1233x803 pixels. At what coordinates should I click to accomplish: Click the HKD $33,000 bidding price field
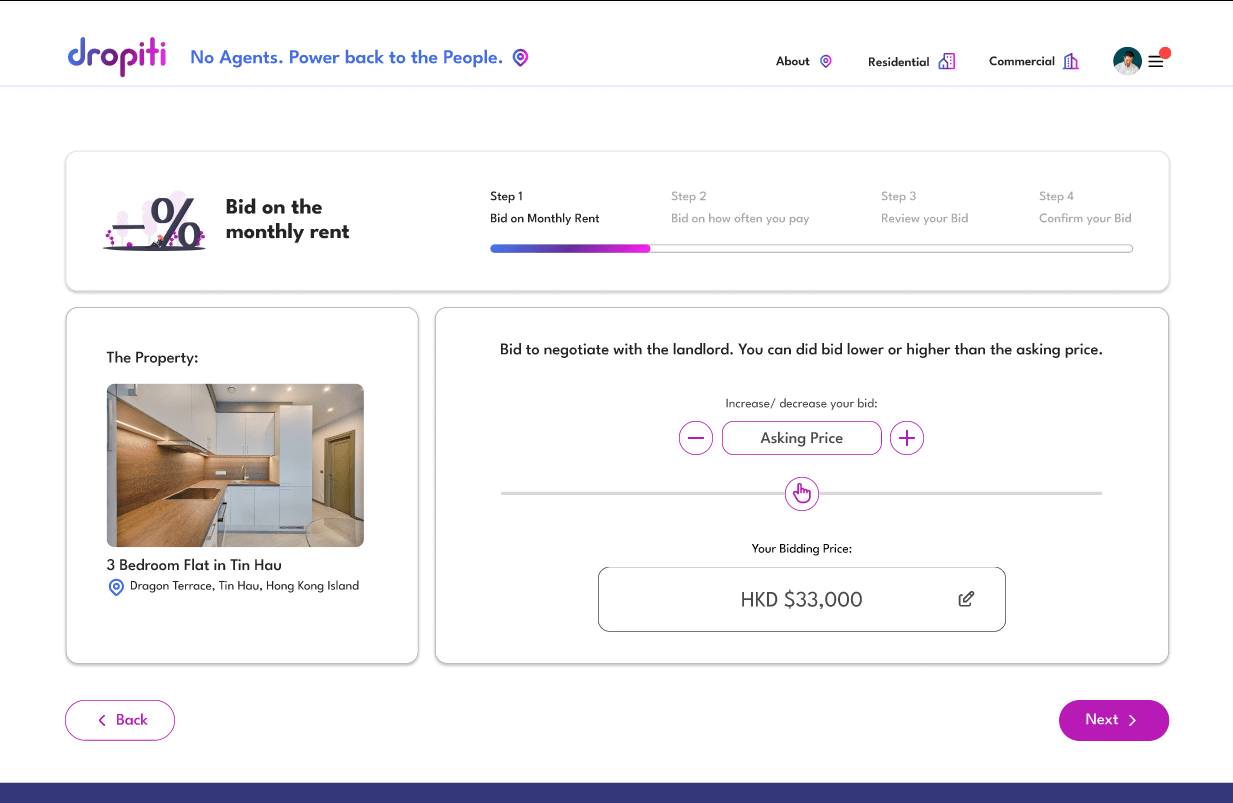click(x=801, y=600)
